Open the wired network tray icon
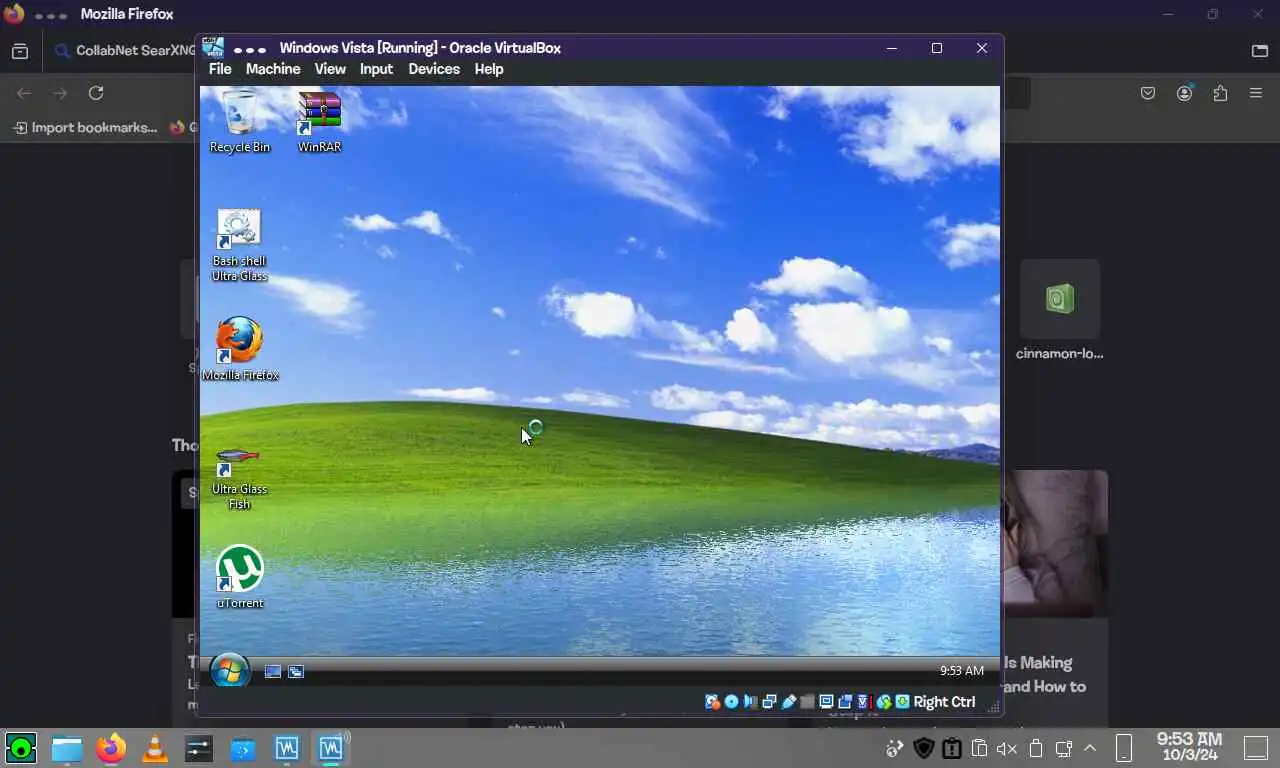 tap(1063, 748)
